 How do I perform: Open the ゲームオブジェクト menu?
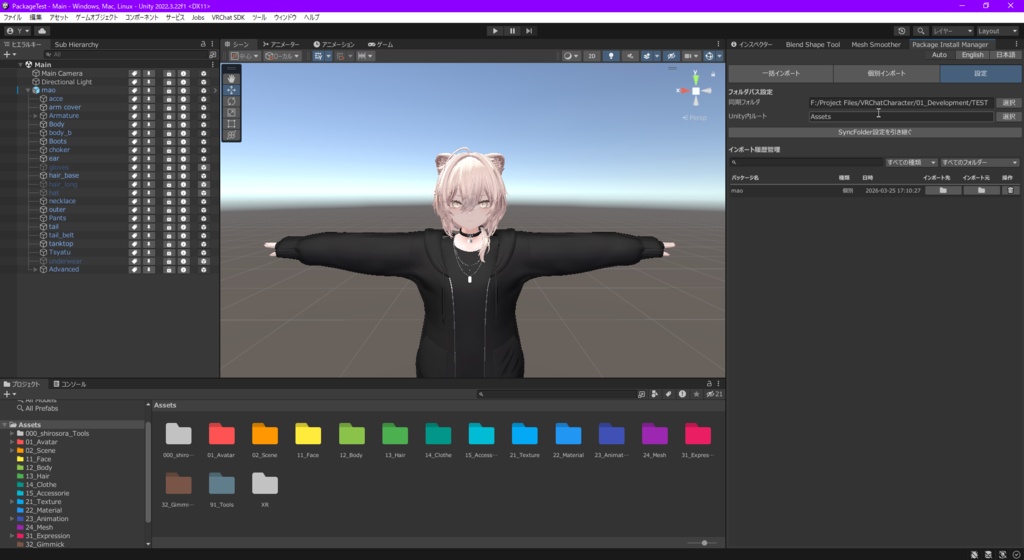point(97,18)
